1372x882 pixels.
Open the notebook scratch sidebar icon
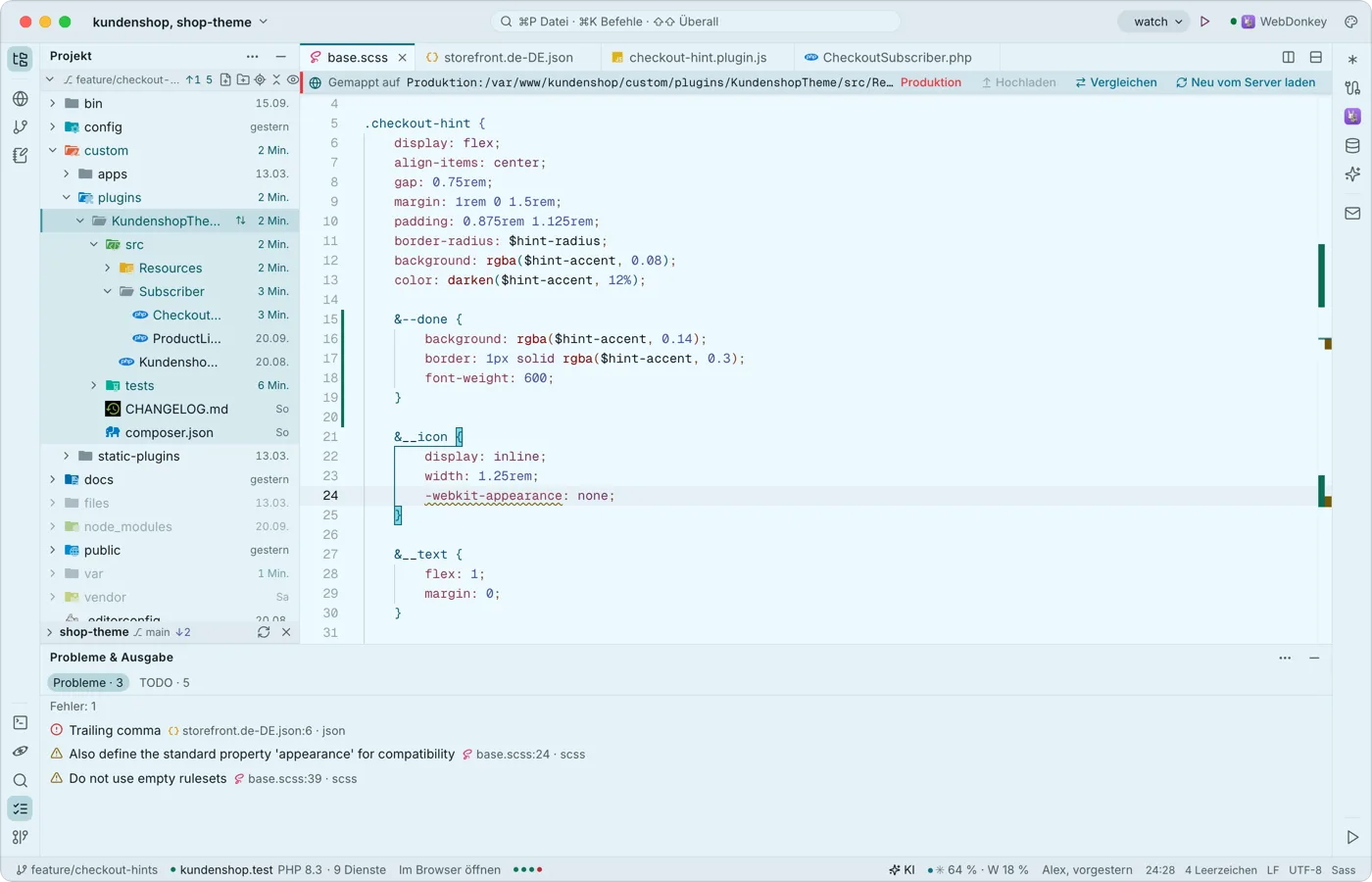(21, 156)
